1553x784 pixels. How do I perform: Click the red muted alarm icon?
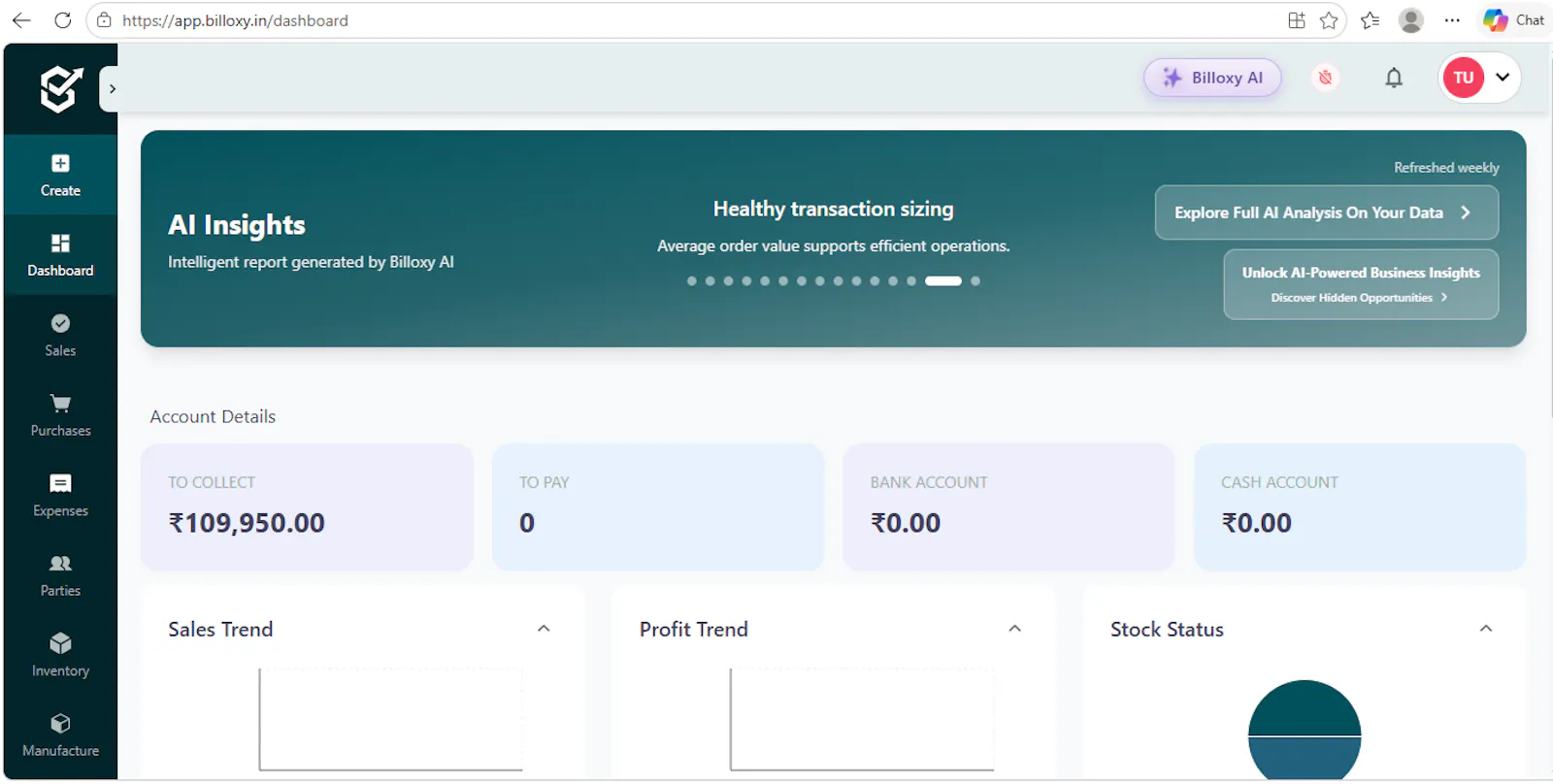tap(1325, 78)
